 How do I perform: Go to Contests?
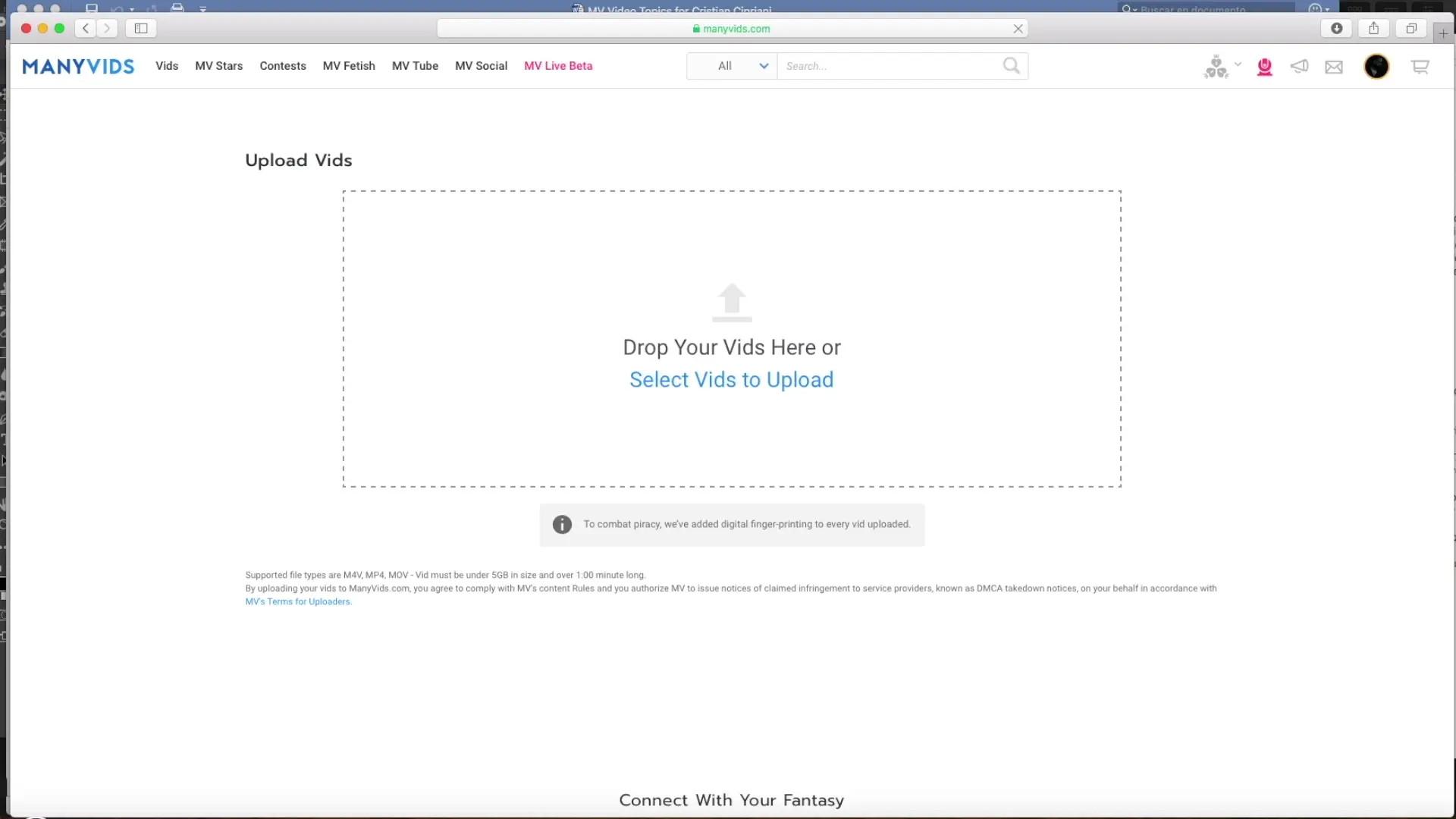click(283, 66)
